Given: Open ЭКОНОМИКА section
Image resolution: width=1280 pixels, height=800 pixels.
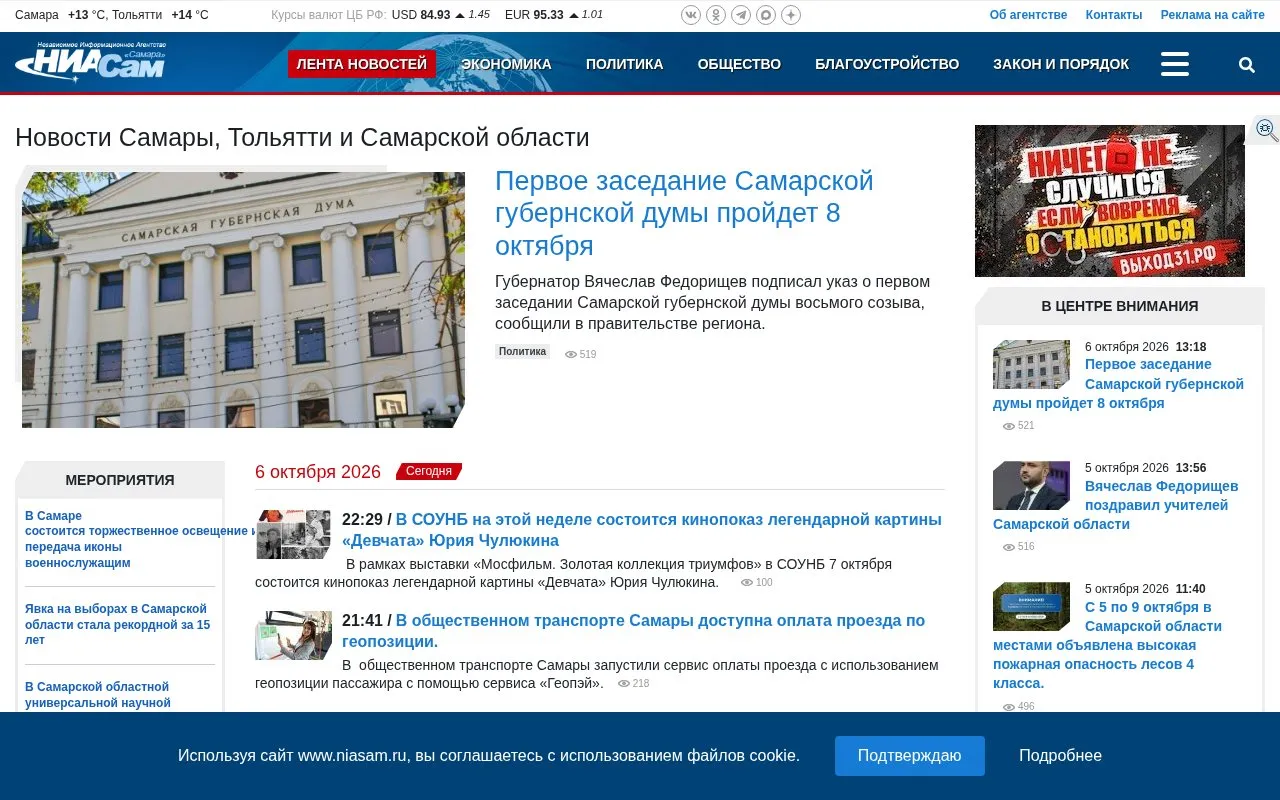Looking at the screenshot, I should pyautogui.click(x=506, y=64).
